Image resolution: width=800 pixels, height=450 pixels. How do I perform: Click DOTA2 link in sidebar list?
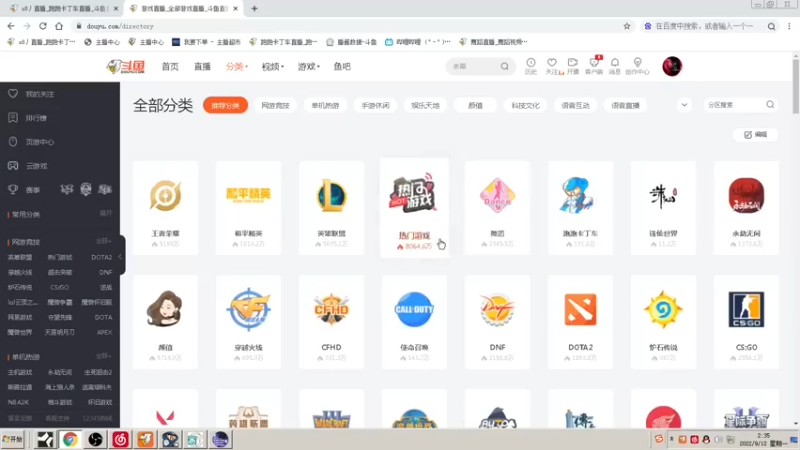click(x=102, y=257)
